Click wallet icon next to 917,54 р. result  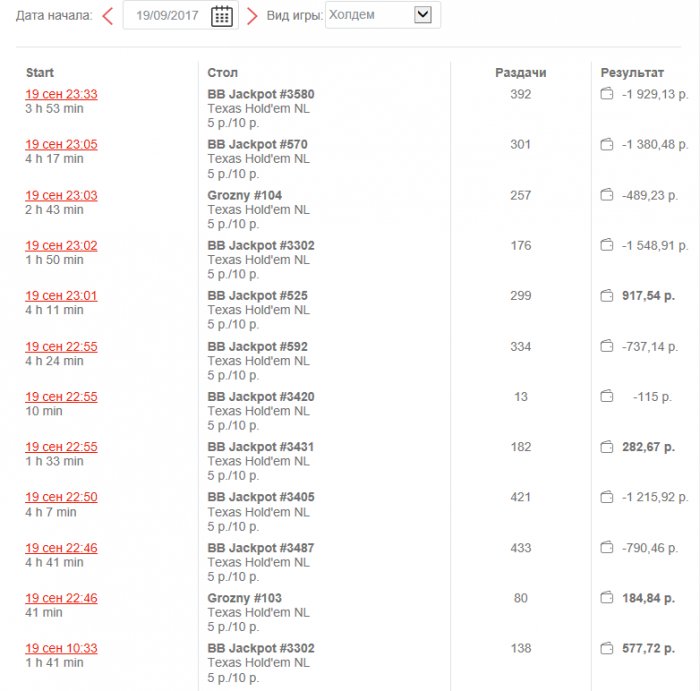[606, 296]
